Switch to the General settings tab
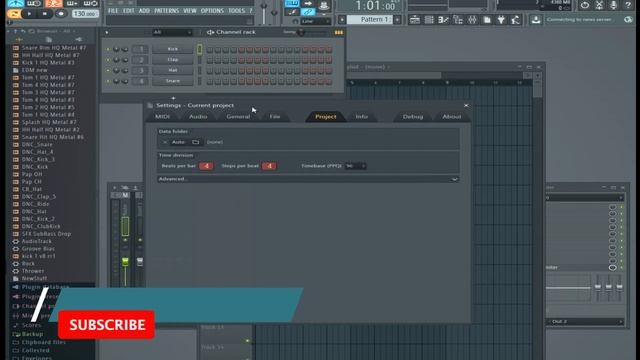640x360 pixels. pos(238,117)
